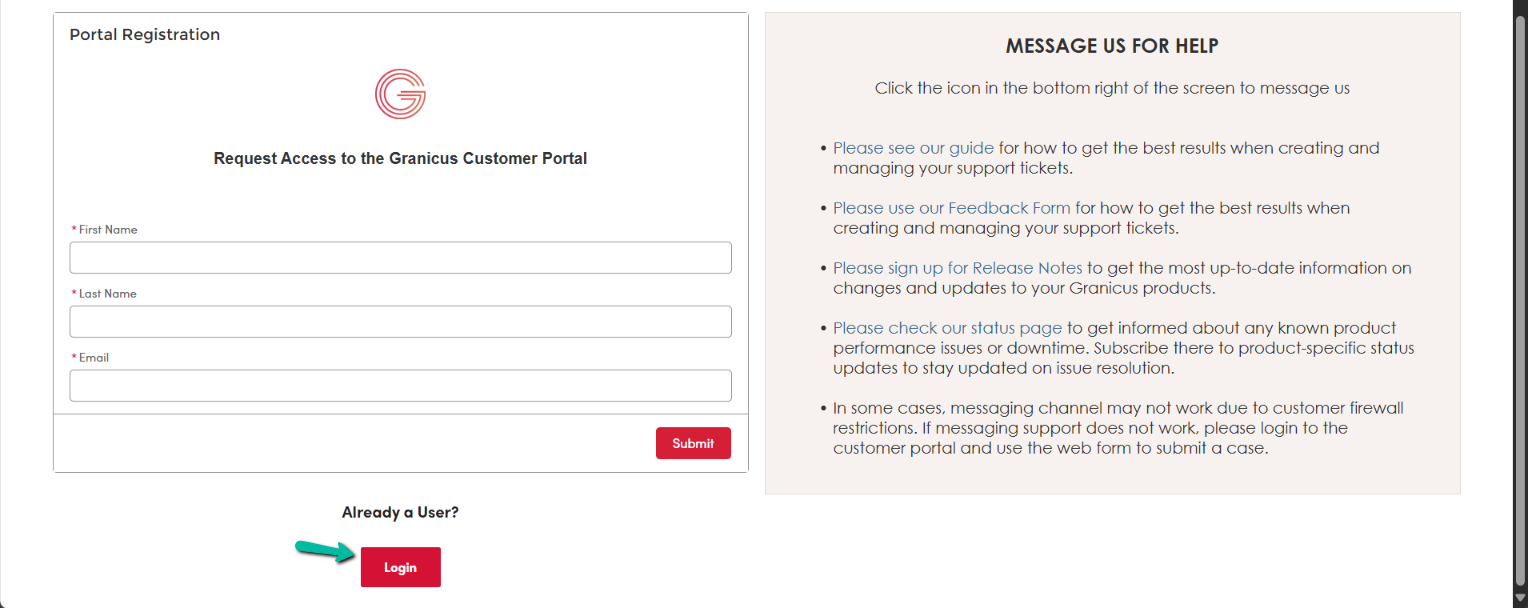This screenshot has width=1528, height=608.
Task: Click the scrollbar down arrow
Action: [x=1519, y=599]
